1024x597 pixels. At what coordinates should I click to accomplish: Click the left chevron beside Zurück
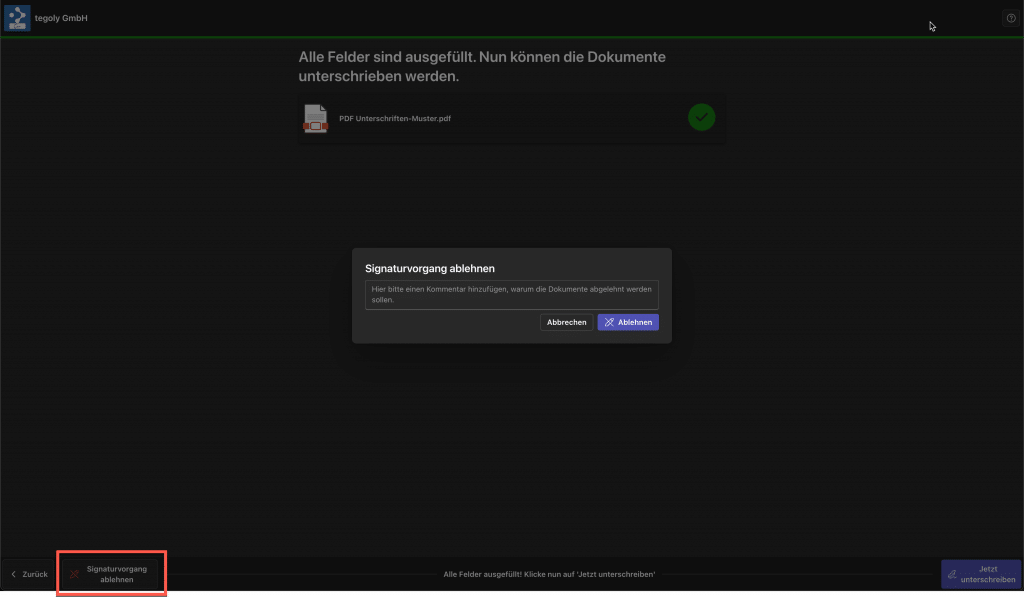(13, 574)
